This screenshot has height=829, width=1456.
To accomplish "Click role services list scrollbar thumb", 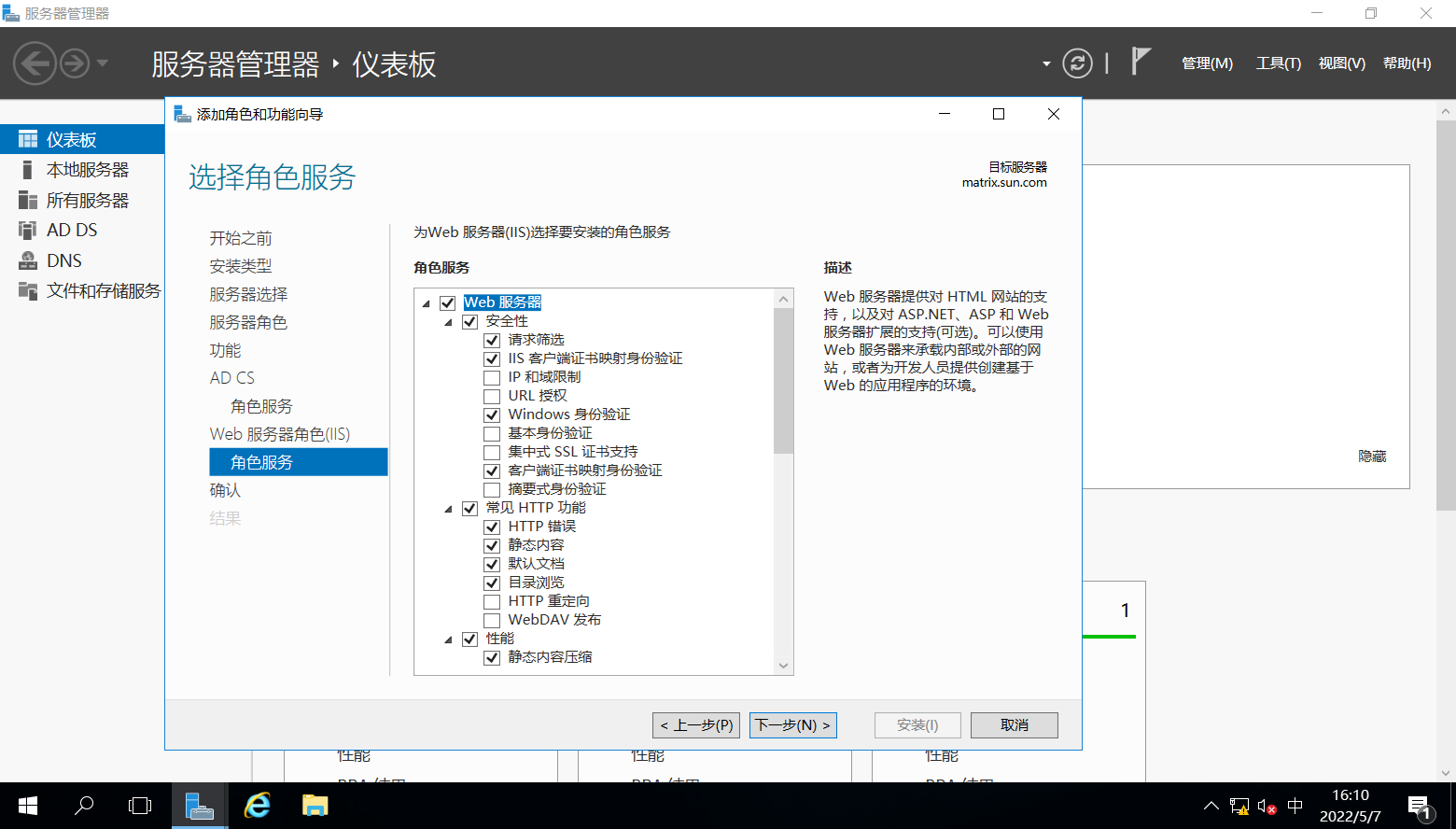I will coord(783,381).
